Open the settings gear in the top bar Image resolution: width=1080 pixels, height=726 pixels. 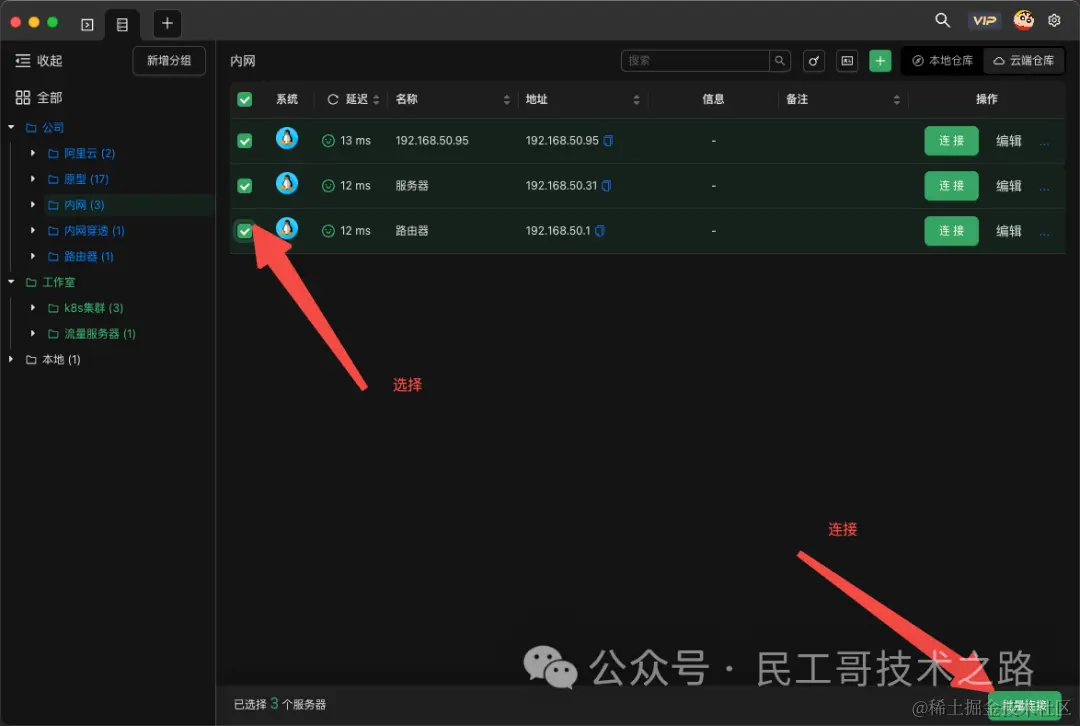click(x=1054, y=19)
